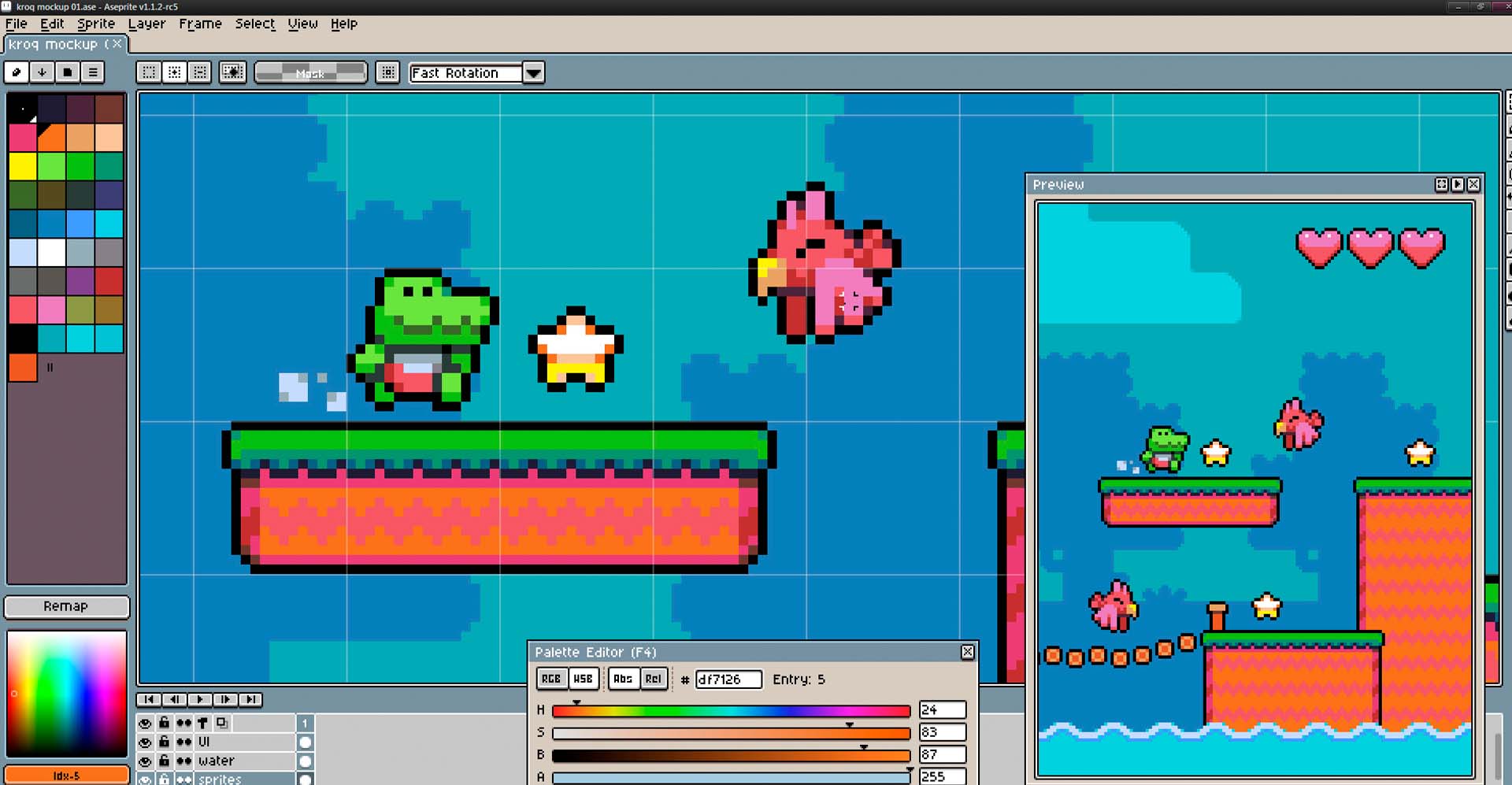The image size is (1512, 785).
Task: Open the Preview window options arrow
Action: (x=1458, y=184)
